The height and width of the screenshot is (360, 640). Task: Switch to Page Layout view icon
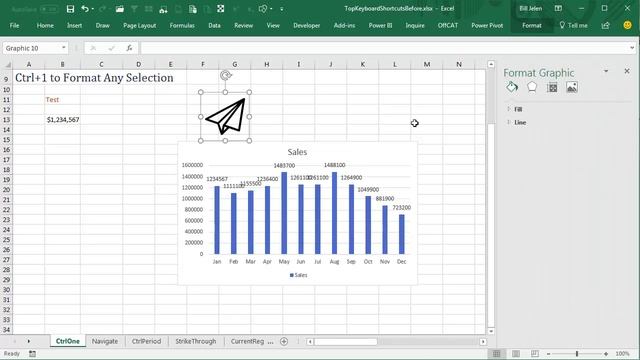516,354
